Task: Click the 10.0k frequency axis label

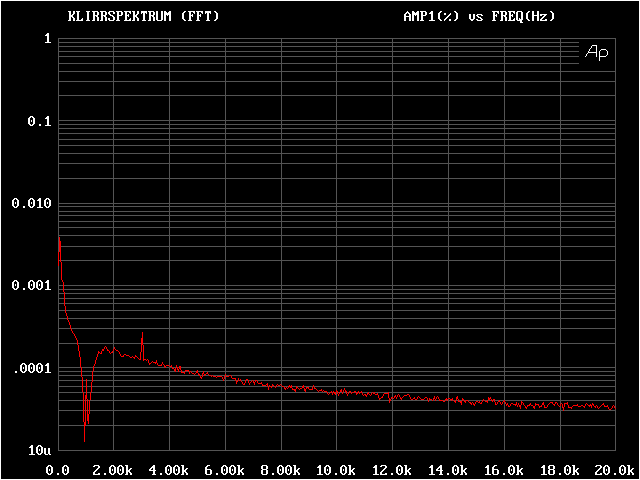Action: click(336, 469)
